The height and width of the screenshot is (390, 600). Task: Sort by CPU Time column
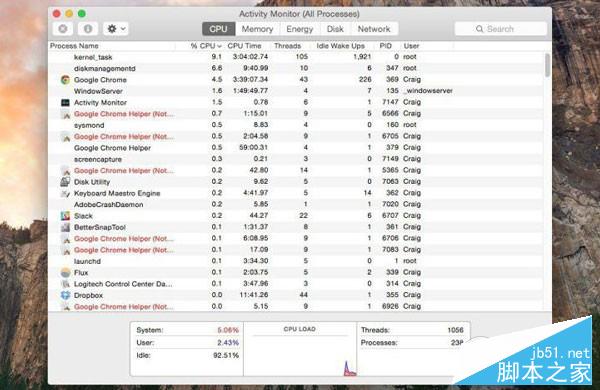245,46
